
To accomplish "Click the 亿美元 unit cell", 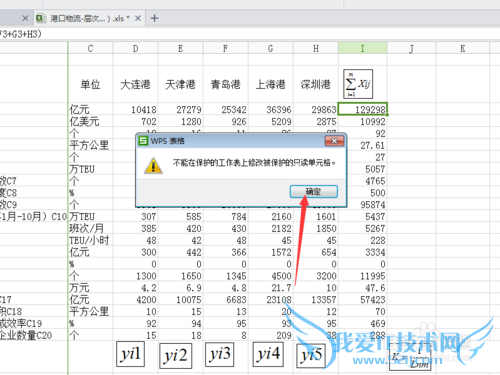I will coord(90,122).
